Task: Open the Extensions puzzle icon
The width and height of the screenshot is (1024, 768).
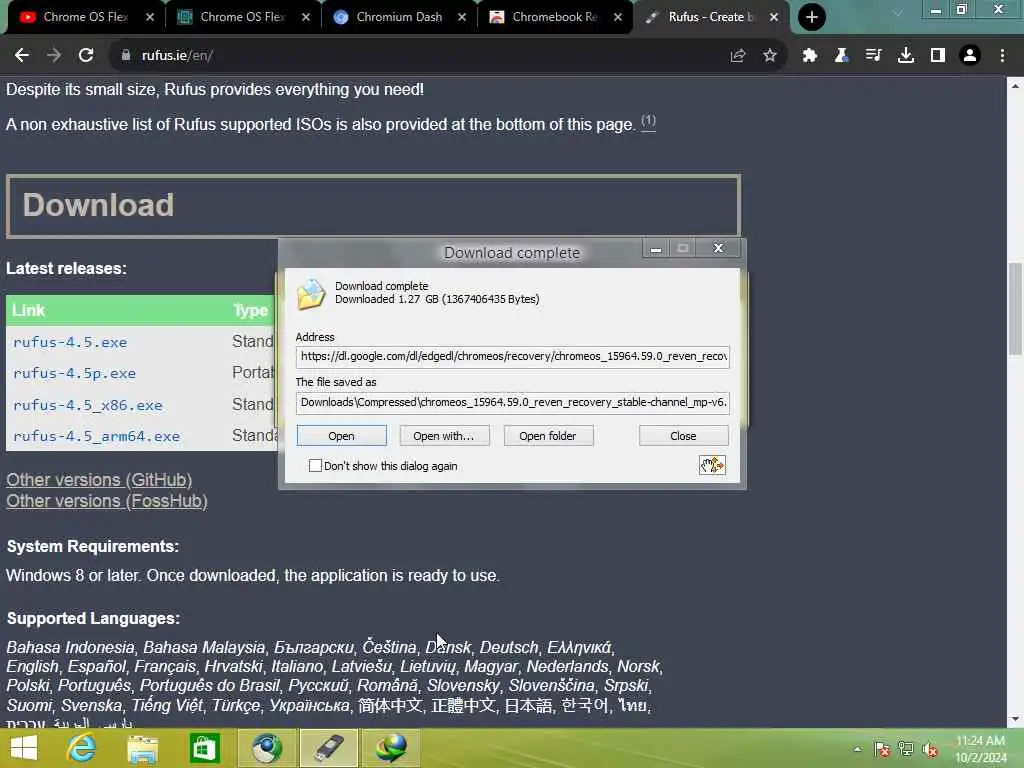Action: (810, 56)
